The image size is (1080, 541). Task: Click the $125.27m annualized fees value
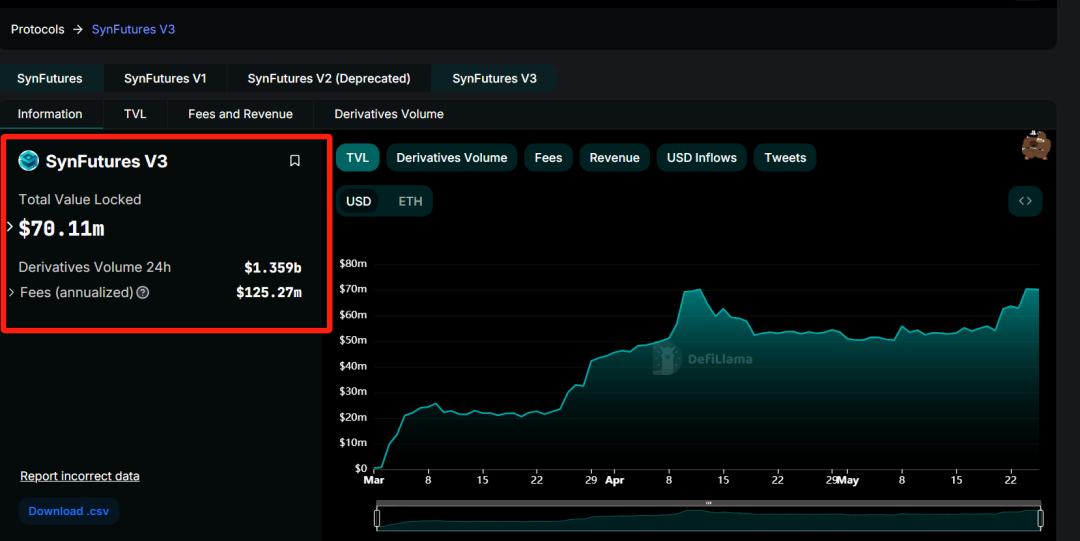pos(269,293)
